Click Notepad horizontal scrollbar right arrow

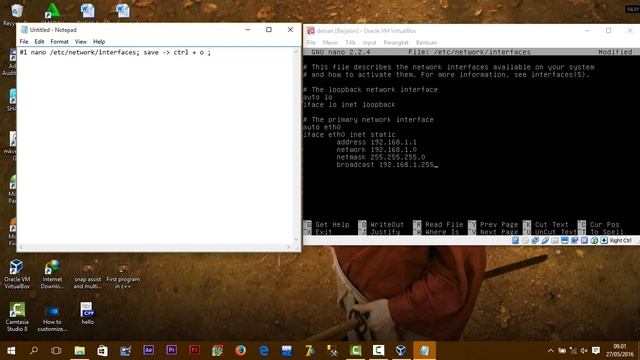pyautogui.click(x=288, y=247)
